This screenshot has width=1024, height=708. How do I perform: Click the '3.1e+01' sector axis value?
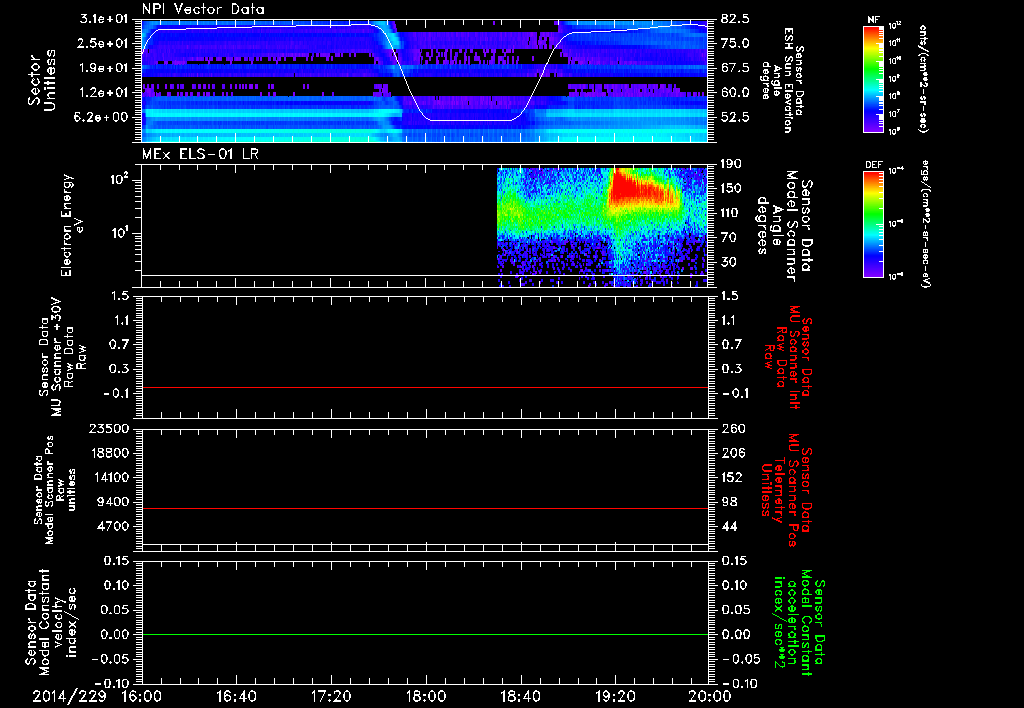point(103,19)
